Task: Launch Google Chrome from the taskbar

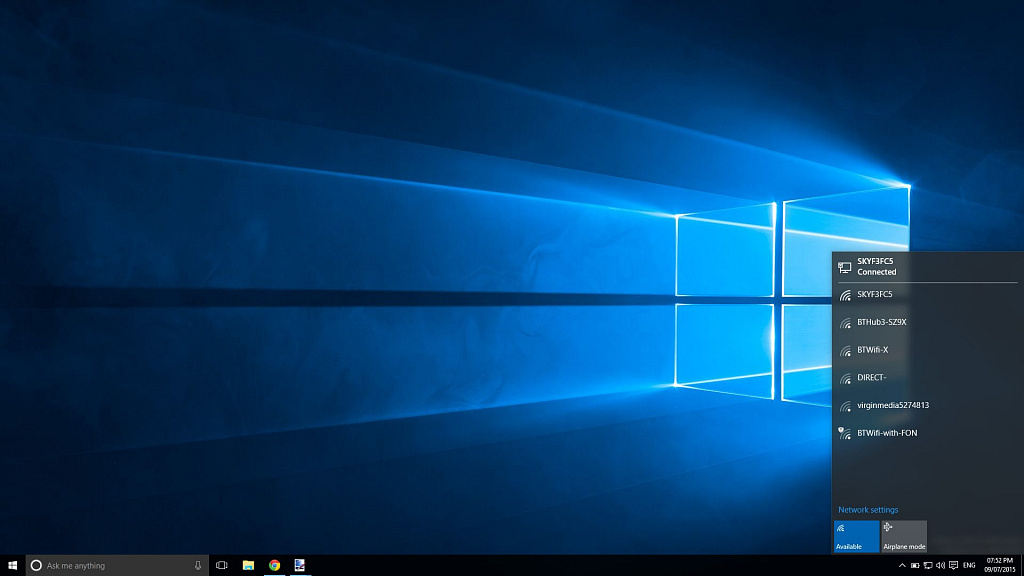Action: [x=274, y=566]
